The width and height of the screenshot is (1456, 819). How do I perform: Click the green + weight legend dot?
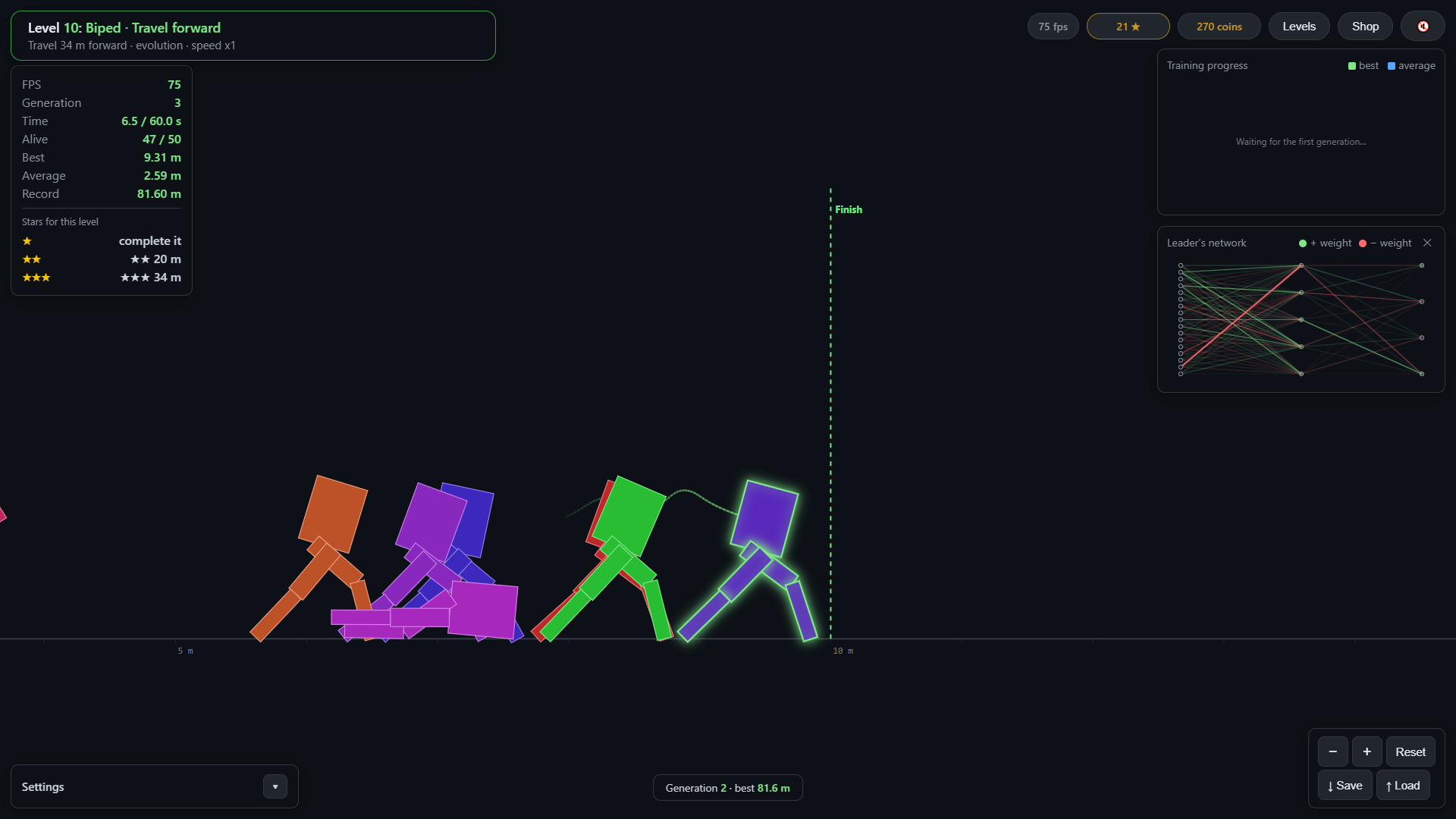pyautogui.click(x=1302, y=243)
